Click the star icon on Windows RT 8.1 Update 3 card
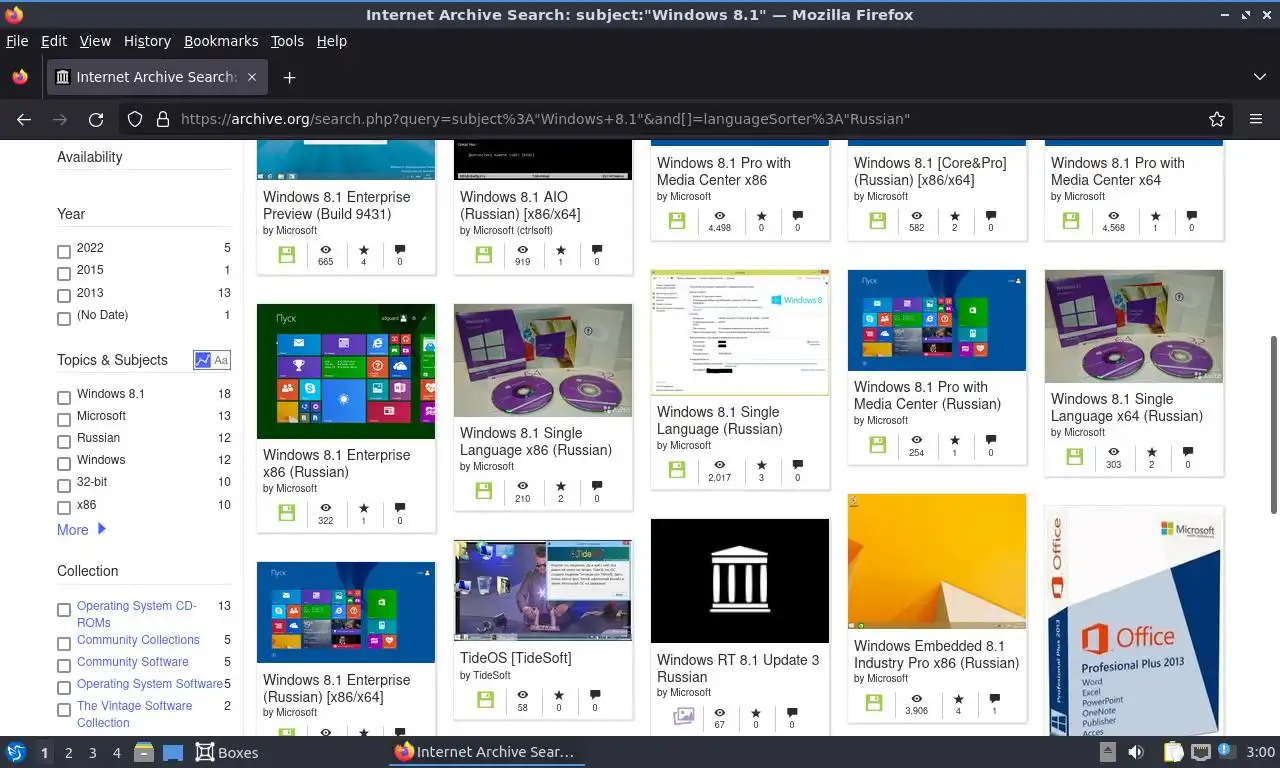 click(755, 713)
